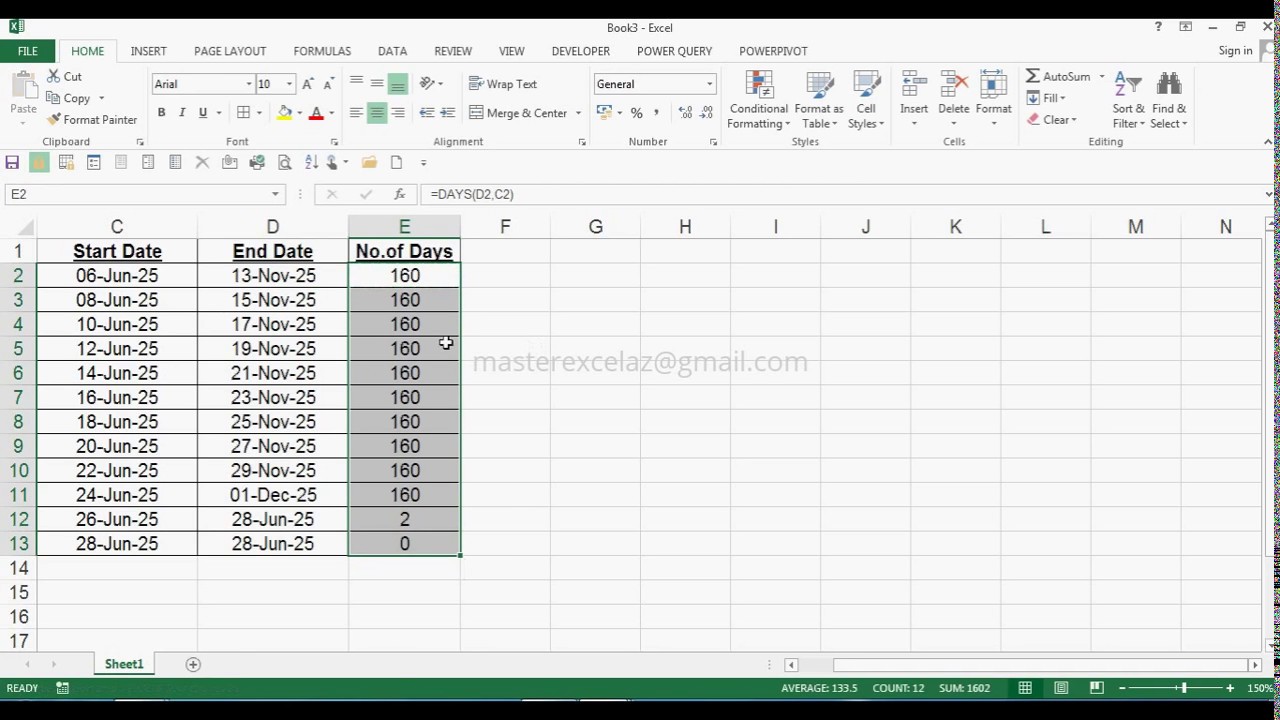Expand the Name Box dropdown arrow

pyautogui.click(x=276, y=194)
